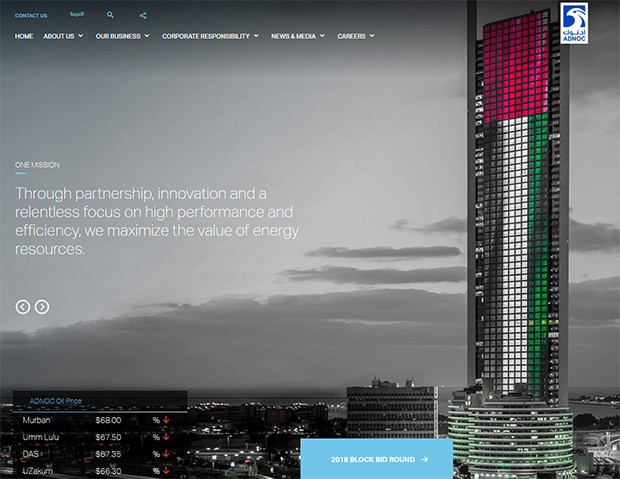
Task: Go to next slide arrow
Action: (42, 307)
